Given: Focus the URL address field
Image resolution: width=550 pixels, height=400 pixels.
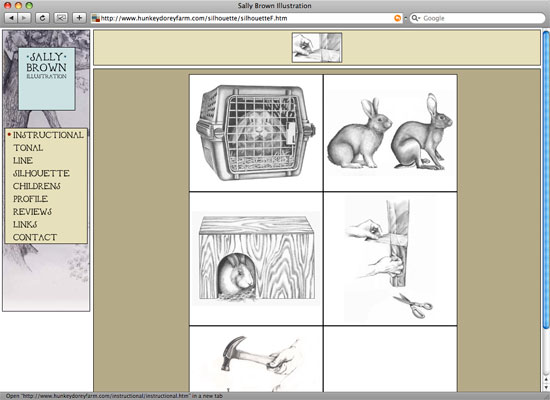Looking at the screenshot, I should tap(246, 18).
